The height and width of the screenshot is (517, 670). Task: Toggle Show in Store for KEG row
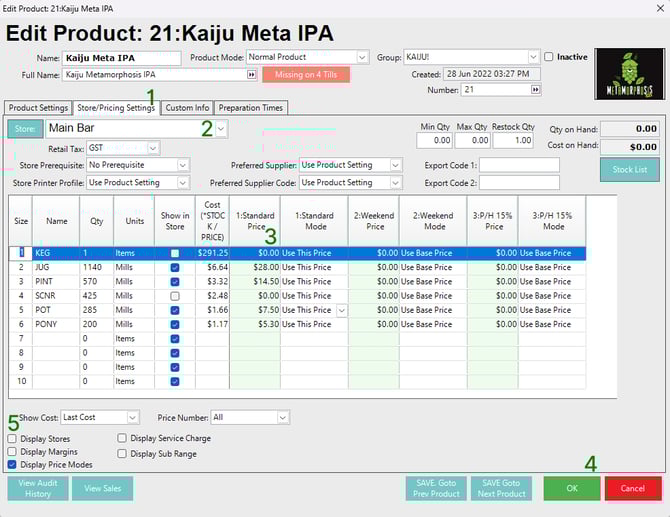pyautogui.click(x=175, y=253)
